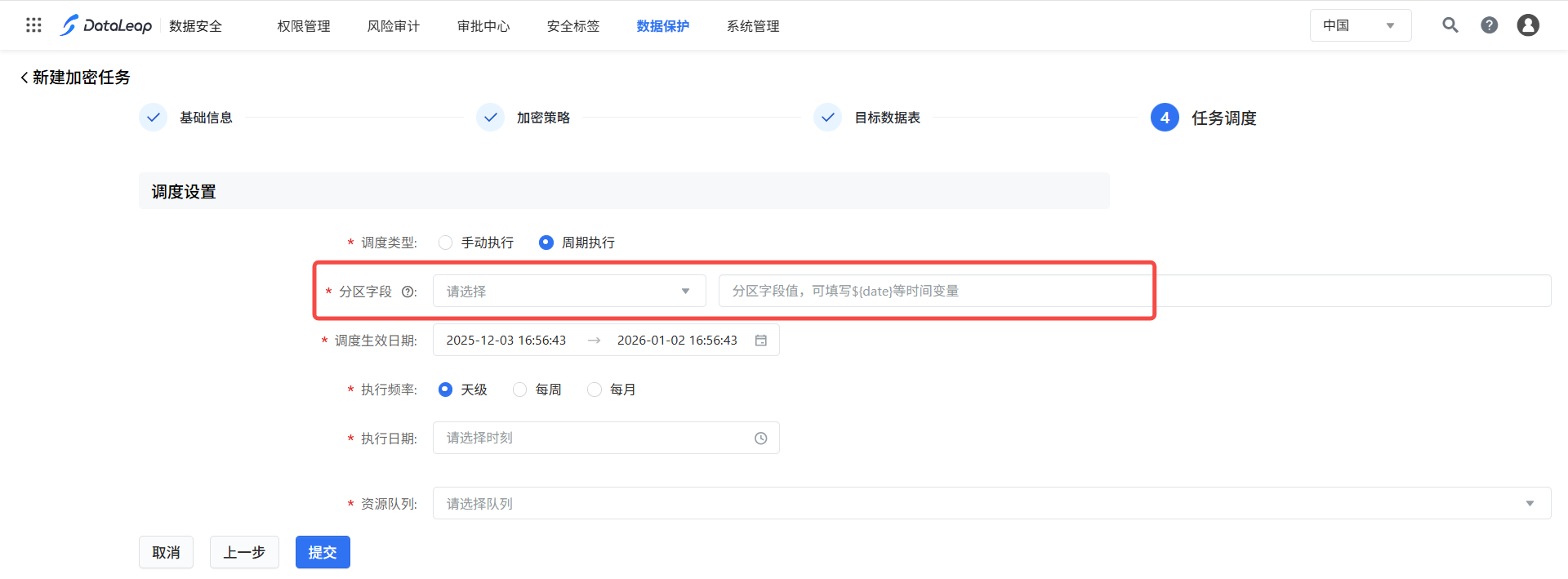Choose 每周 execution frequency

(x=520, y=390)
